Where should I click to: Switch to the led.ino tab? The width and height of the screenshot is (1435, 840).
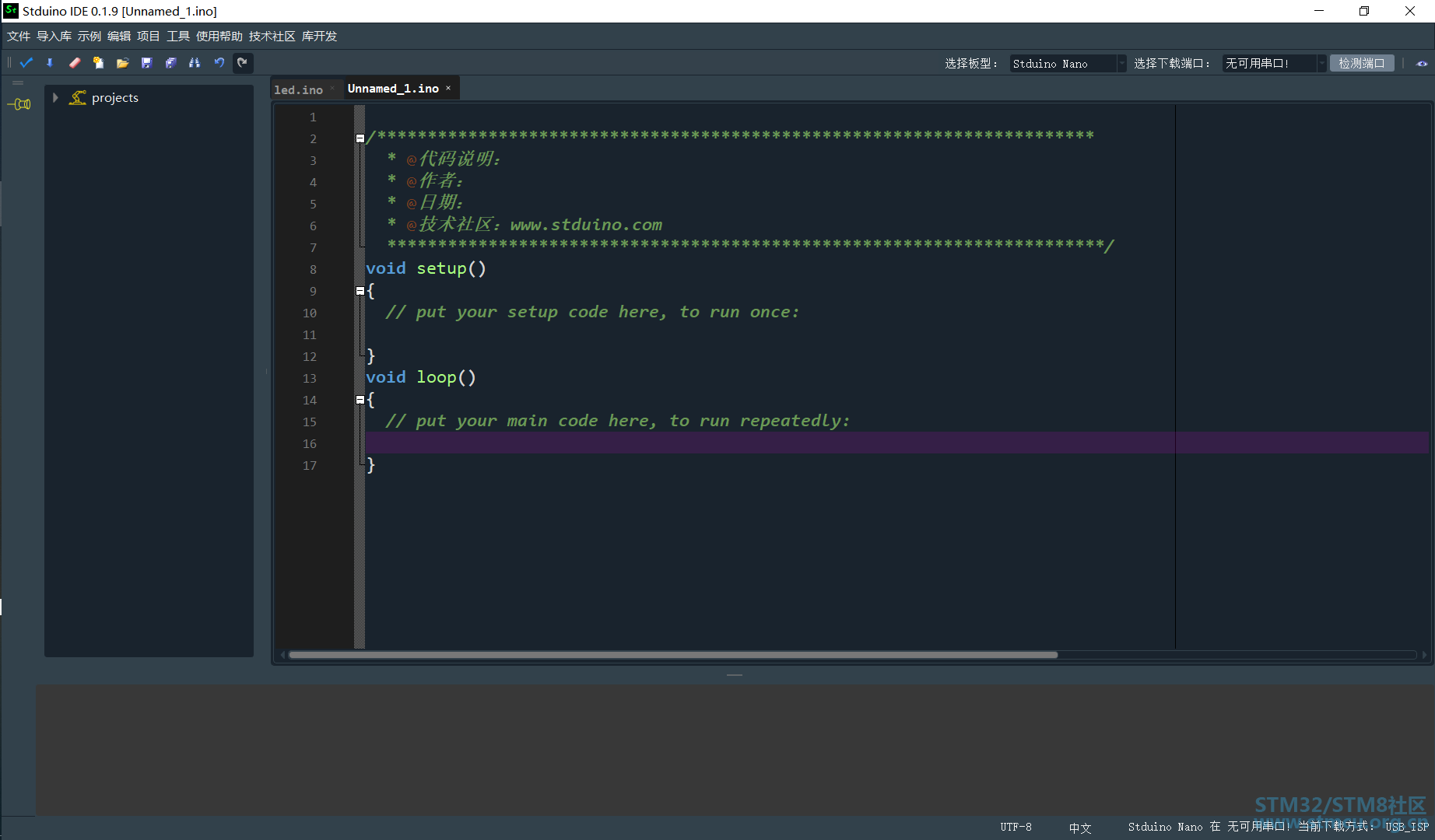[299, 89]
